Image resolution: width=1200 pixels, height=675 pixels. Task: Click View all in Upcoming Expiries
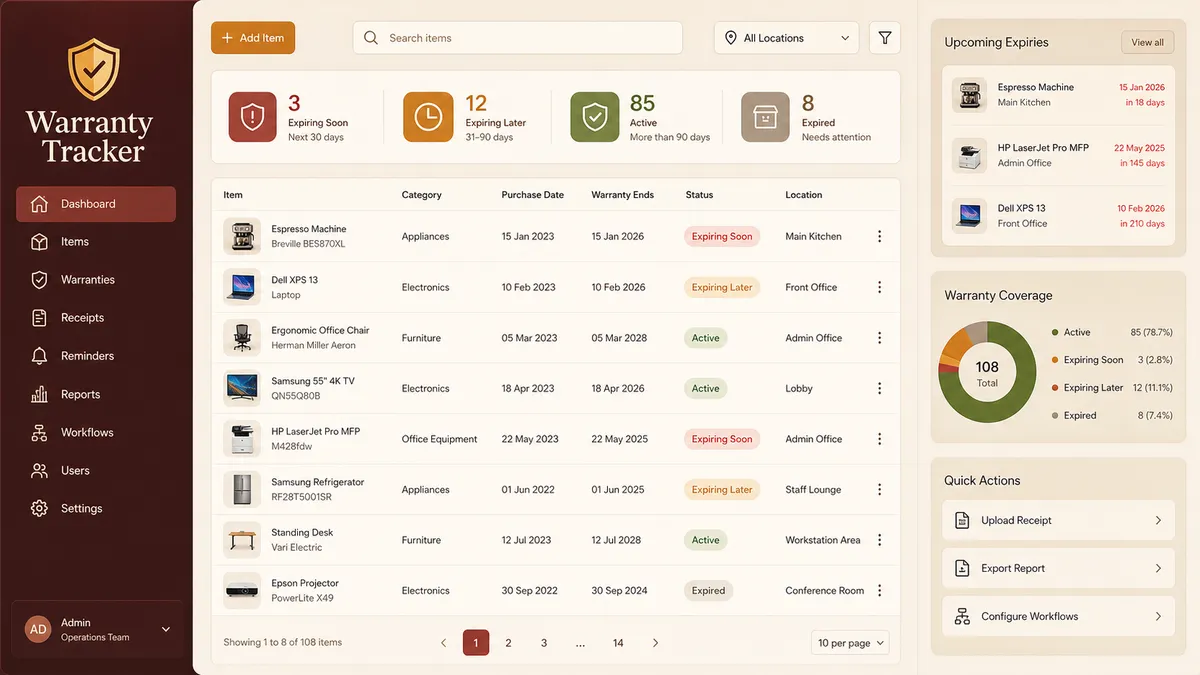click(1147, 42)
